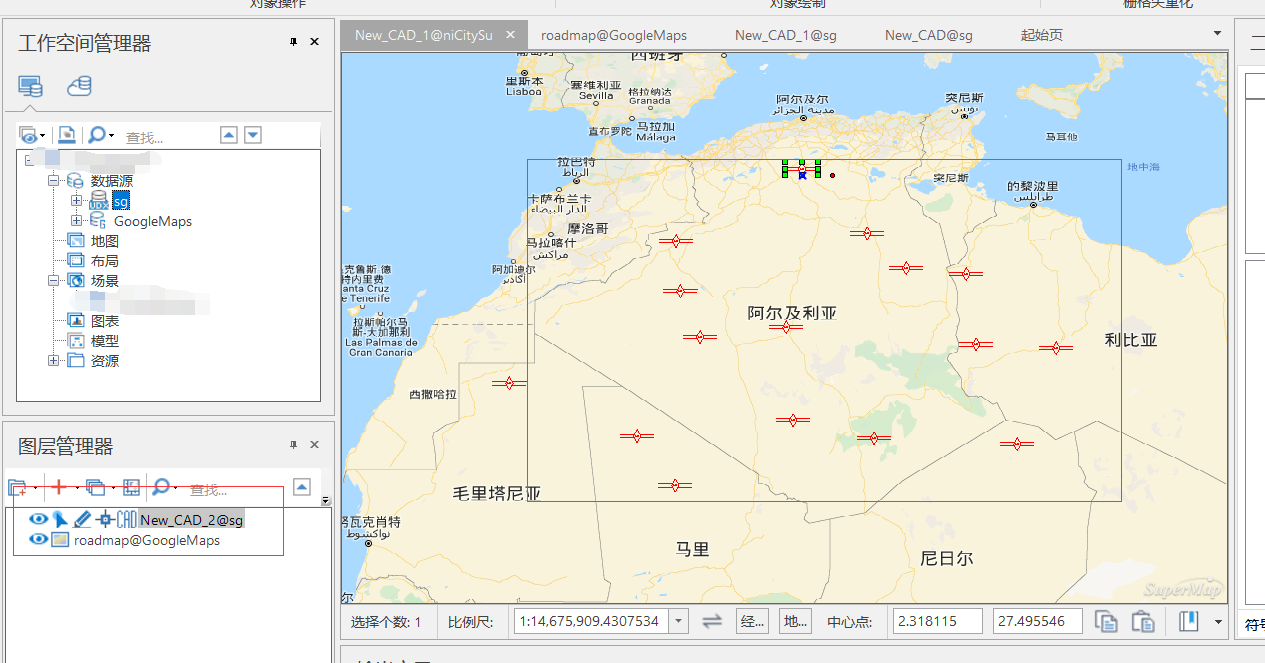This screenshot has height=663, width=1265.
Task: Switch to the 起始页 tab
Action: (1042, 35)
